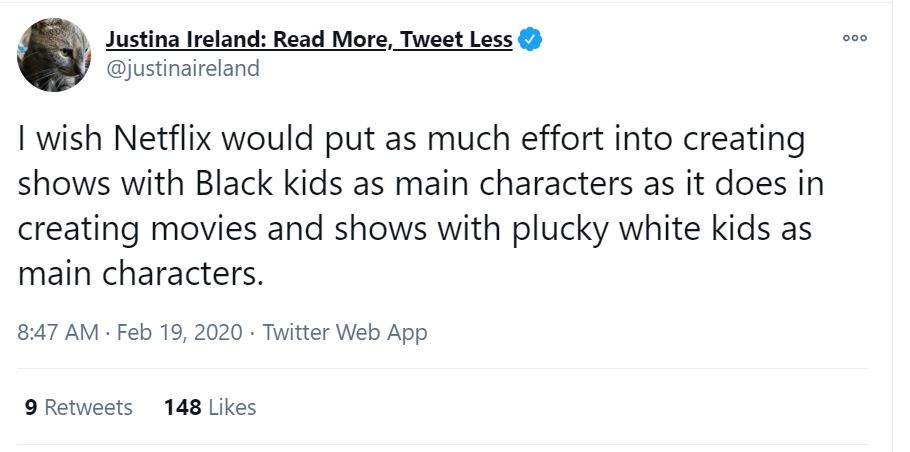
Task: Click the word "Retweets" label
Action: pyautogui.click(x=89, y=407)
